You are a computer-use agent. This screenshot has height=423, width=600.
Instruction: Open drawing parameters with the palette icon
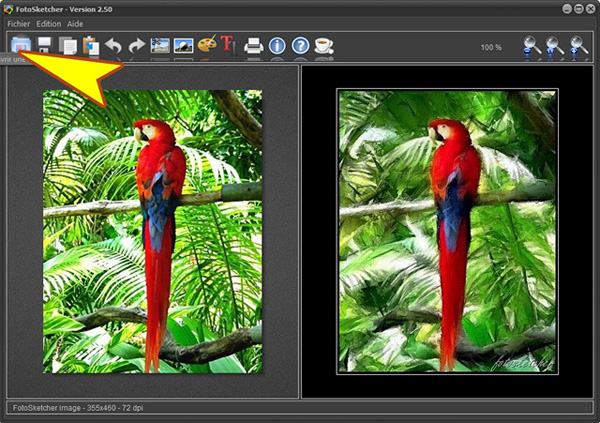[207, 45]
